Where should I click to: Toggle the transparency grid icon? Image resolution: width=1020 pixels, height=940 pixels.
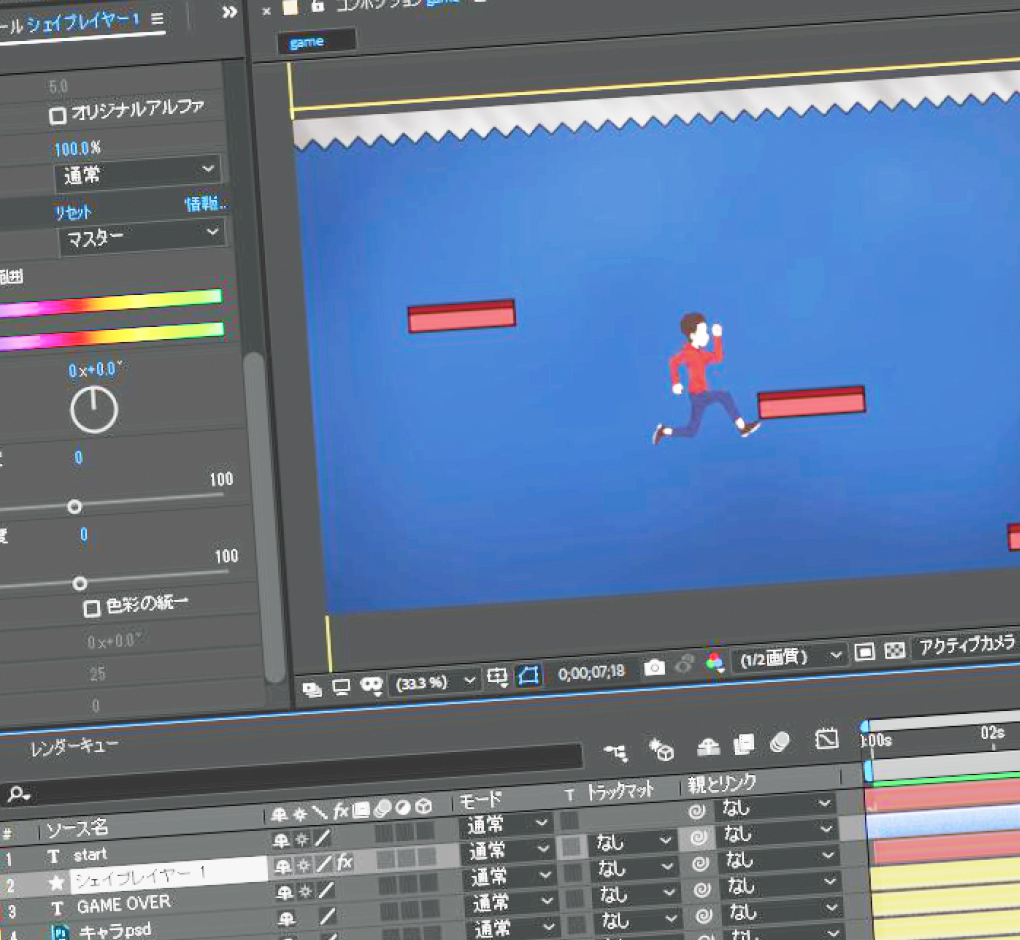coord(894,650)
